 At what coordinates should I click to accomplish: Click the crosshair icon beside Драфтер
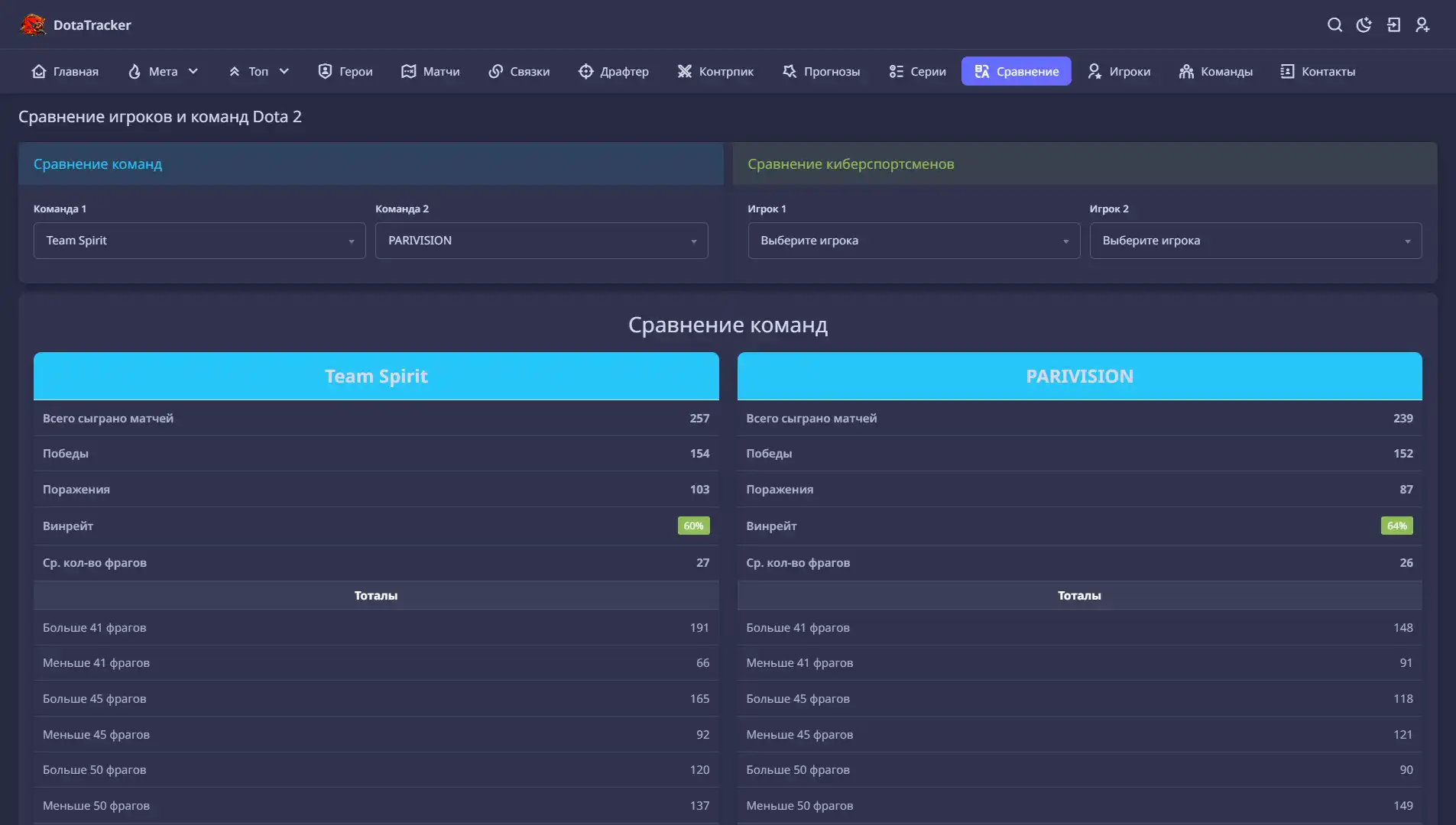pyautogui.click(x=586, y=71)
